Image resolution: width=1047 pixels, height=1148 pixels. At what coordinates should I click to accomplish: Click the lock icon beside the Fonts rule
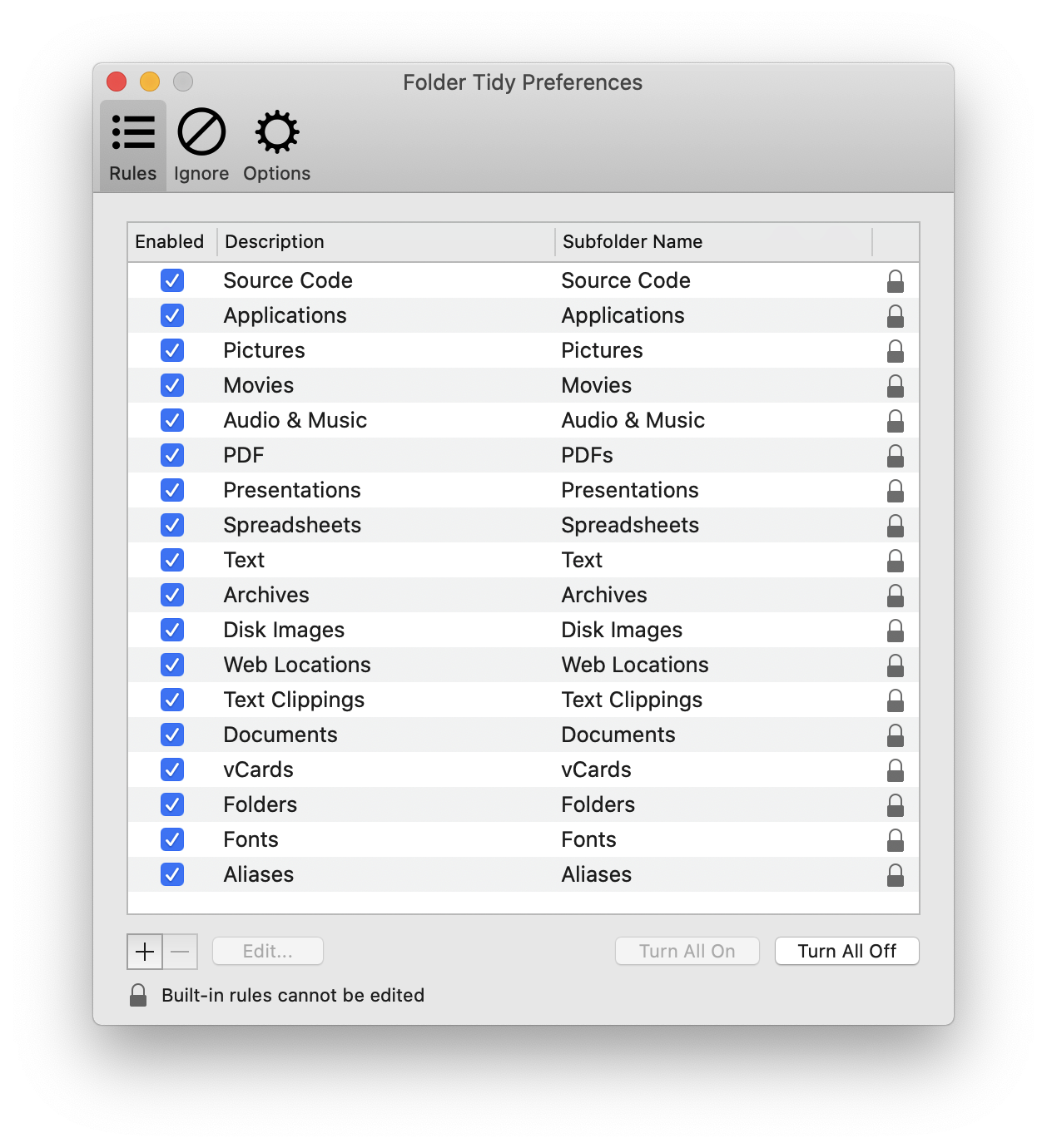(x=896, y=840)
